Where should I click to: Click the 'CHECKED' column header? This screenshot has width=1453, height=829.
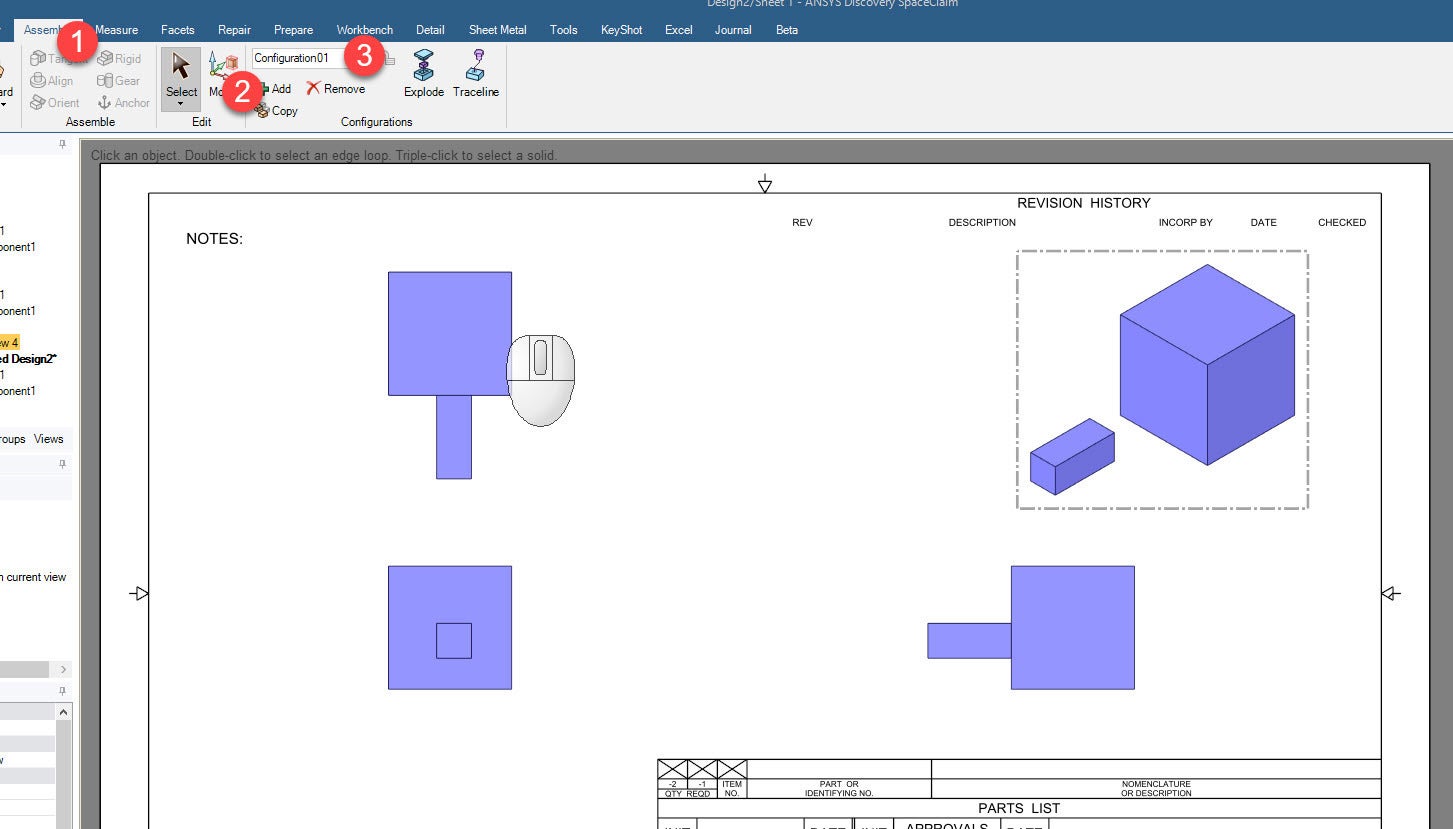point(1342,223)
